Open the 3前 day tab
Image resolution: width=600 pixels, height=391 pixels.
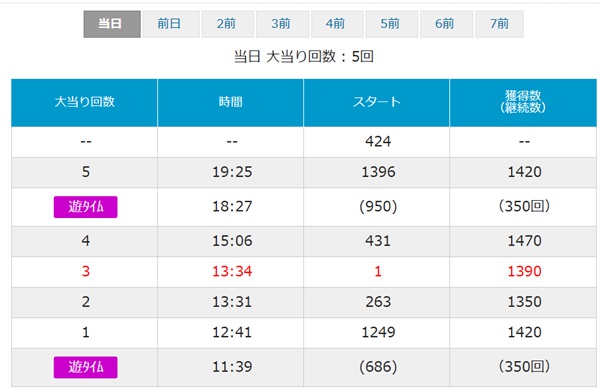282,24
